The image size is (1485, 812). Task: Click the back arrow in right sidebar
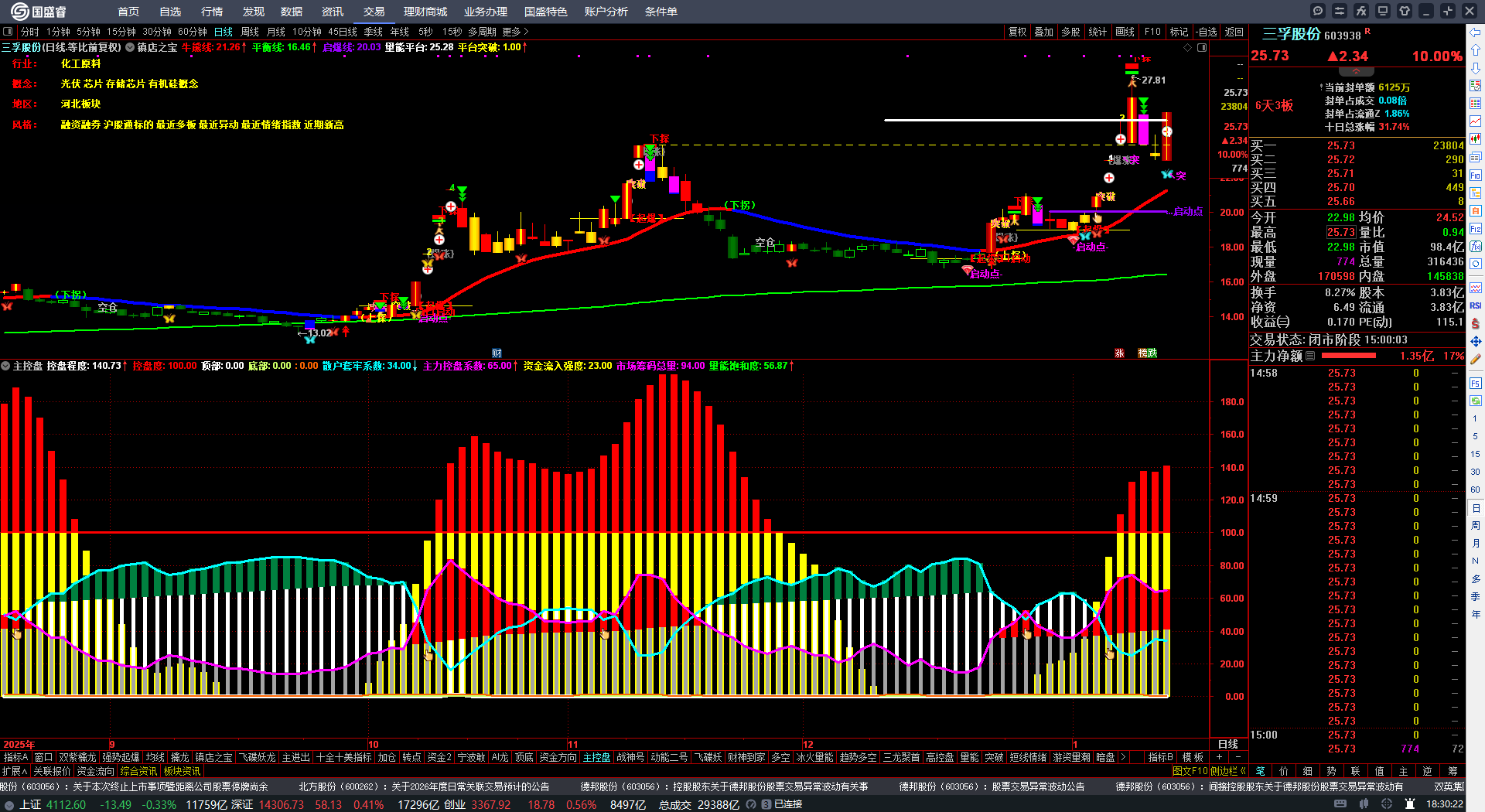point(1476,33)
